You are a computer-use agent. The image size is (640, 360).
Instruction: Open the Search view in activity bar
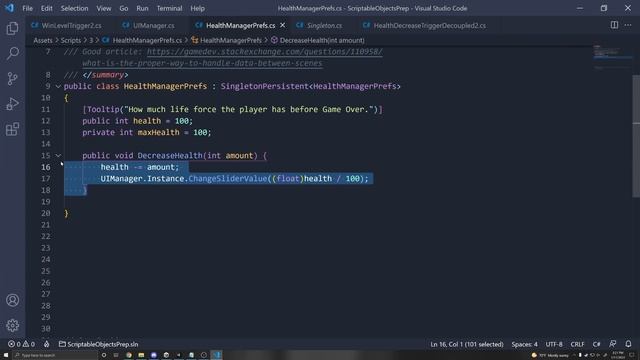(x=13, y=53)
